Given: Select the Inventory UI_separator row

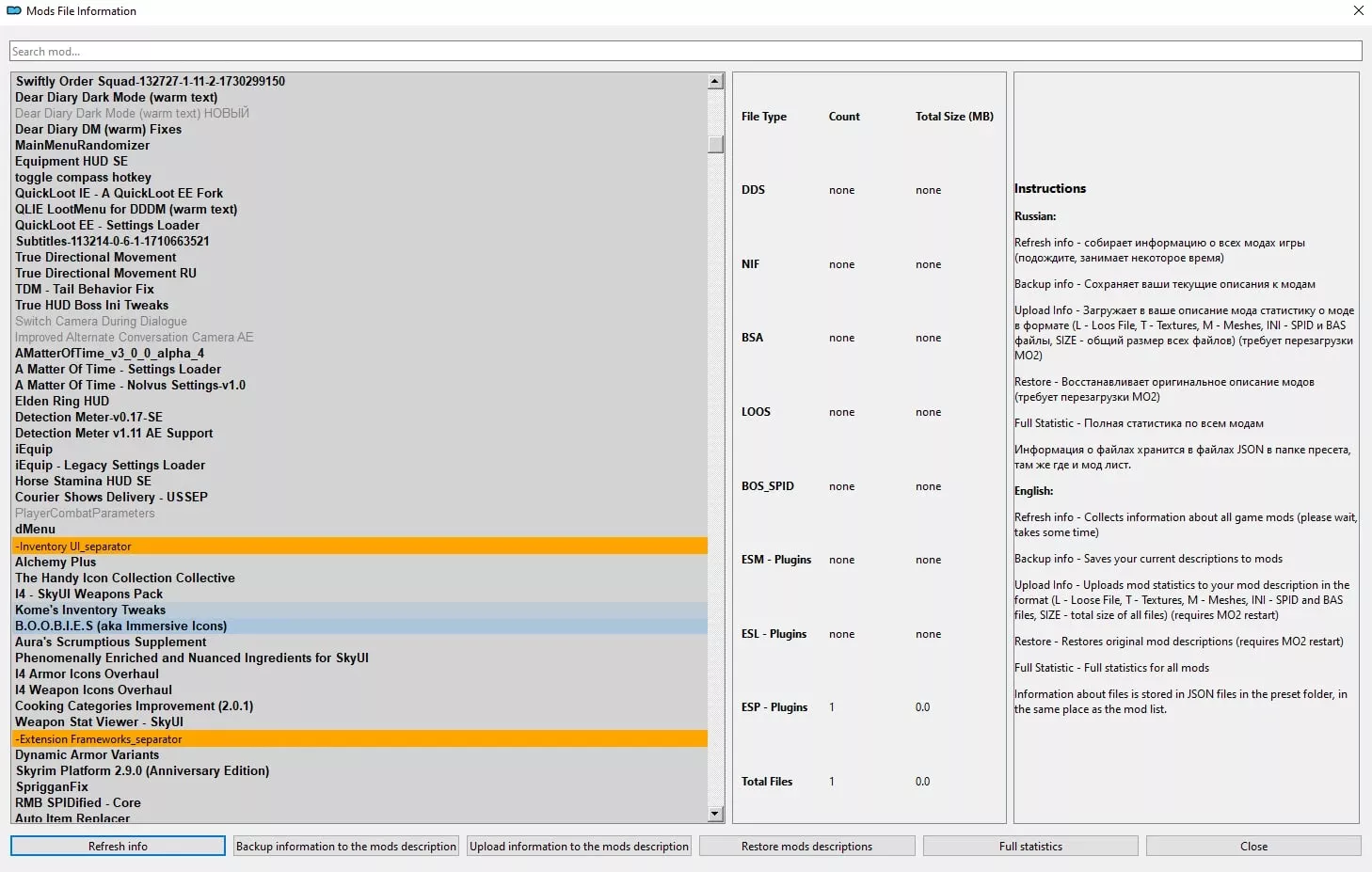Looking at the screenshot, I should (x=359, y=546).
